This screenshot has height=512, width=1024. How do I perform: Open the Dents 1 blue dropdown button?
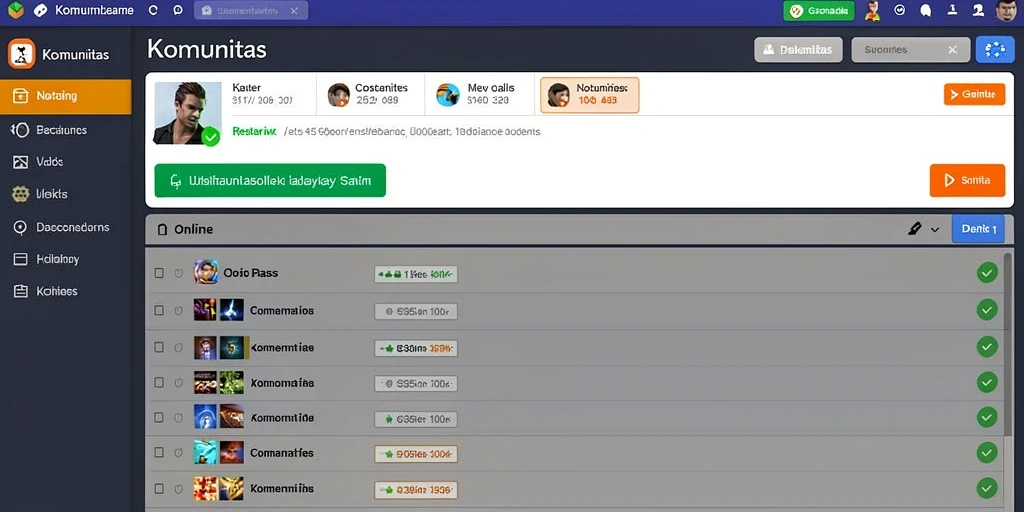978,229
